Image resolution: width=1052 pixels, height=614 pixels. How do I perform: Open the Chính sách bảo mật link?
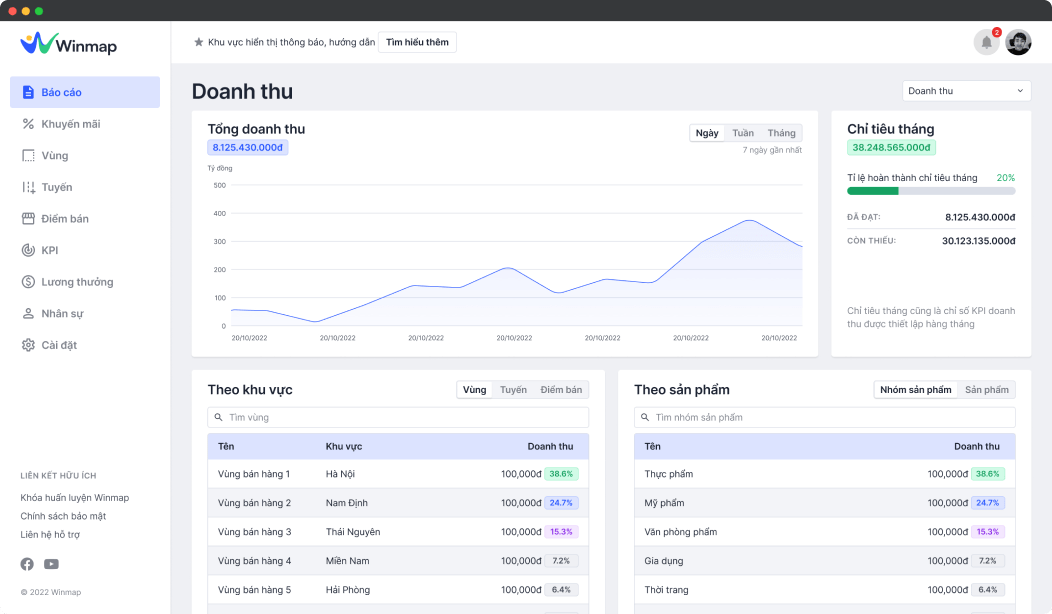coord(63,516)
